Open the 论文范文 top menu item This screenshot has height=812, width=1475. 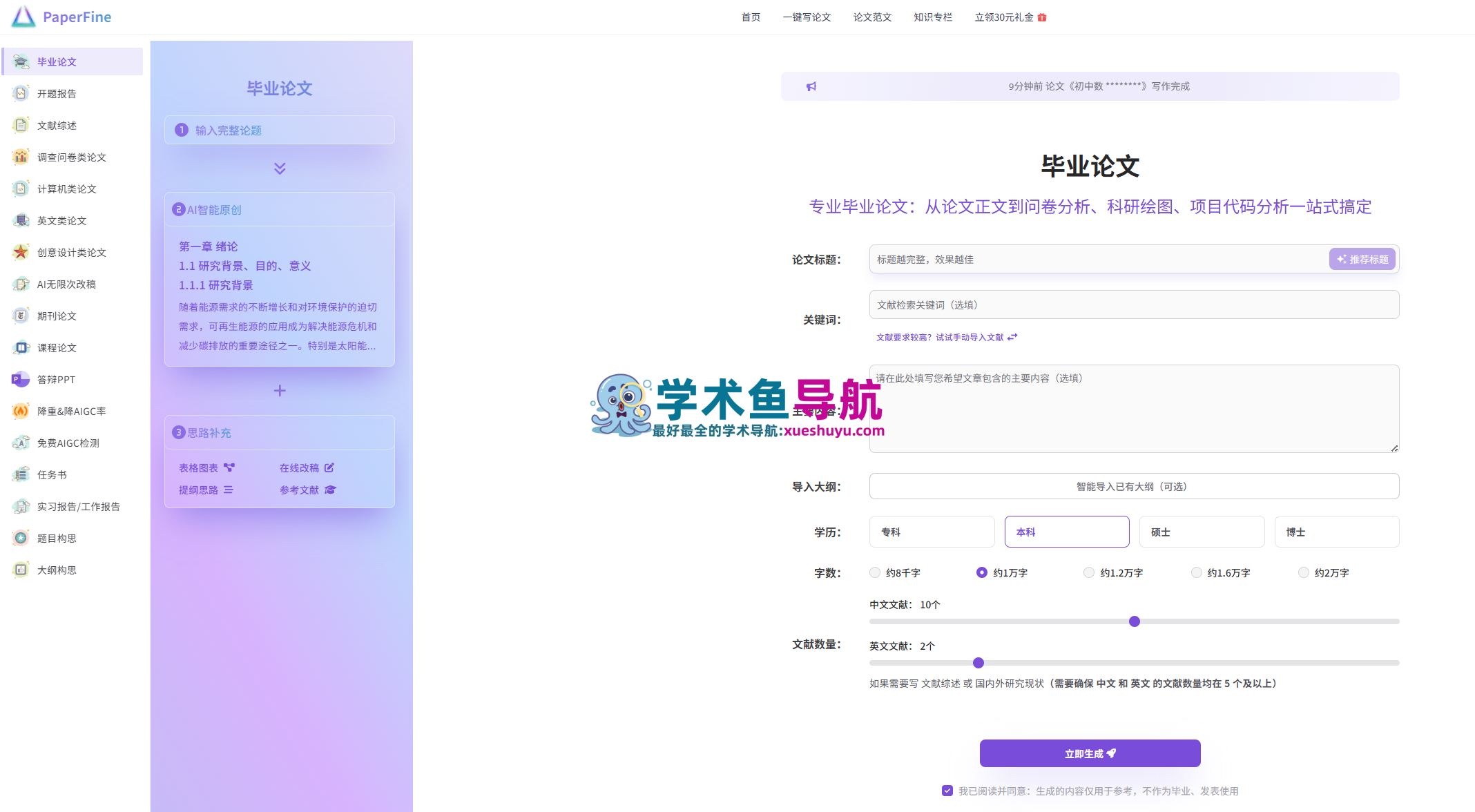(x=872, y=17)
